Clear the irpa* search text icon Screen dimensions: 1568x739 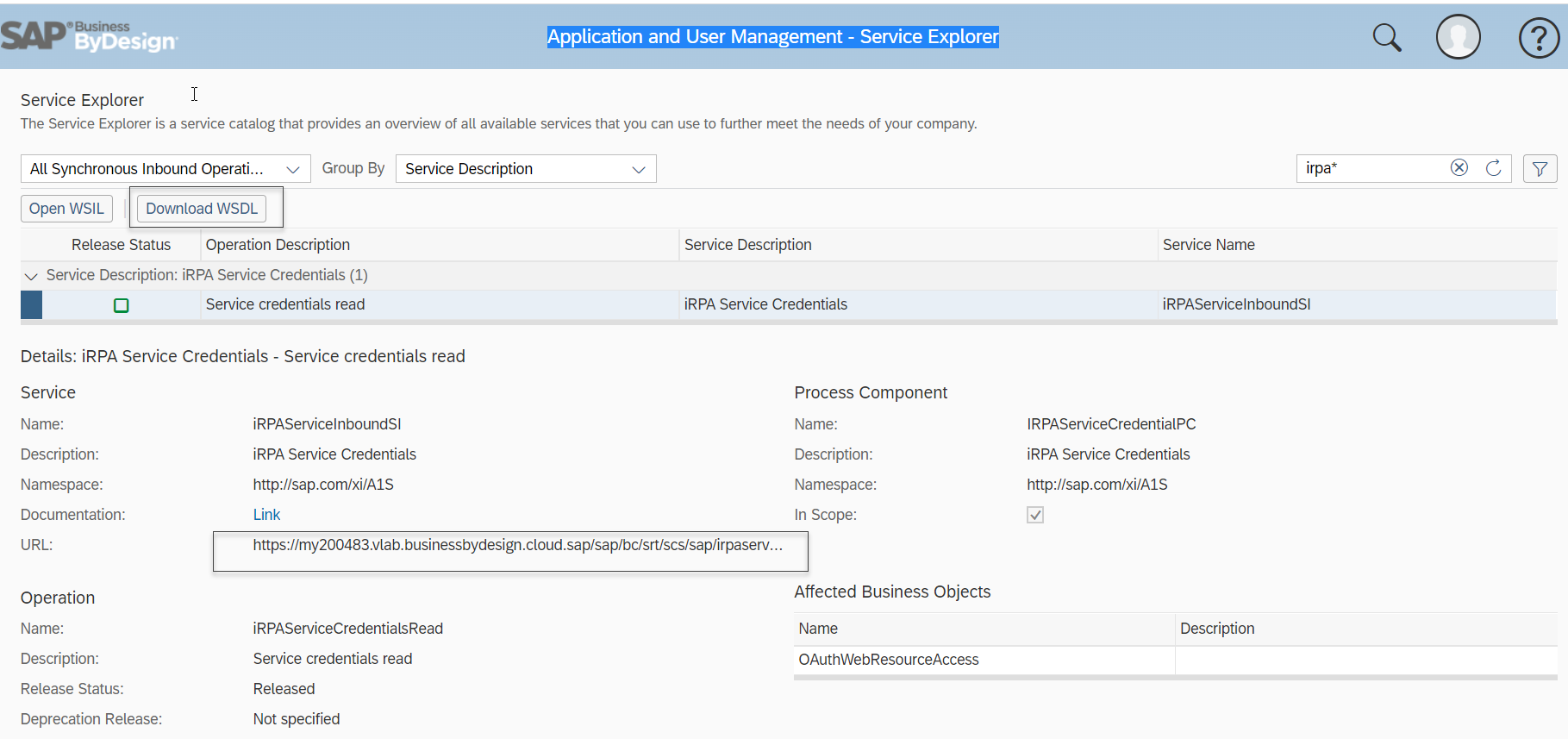pyautogui.click(x=1459, y=168)
